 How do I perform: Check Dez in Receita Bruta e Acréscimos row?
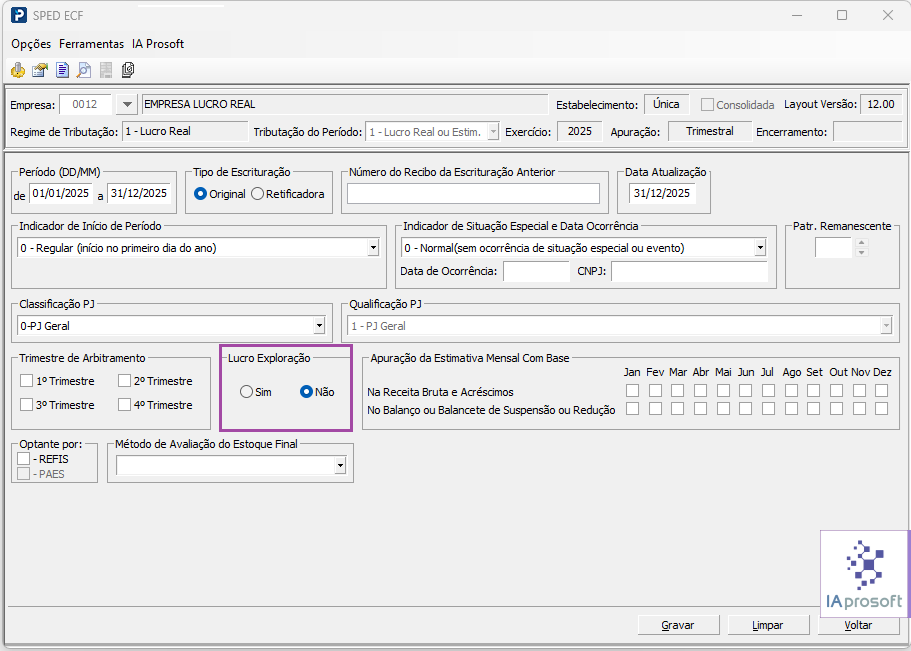[881, 391]
